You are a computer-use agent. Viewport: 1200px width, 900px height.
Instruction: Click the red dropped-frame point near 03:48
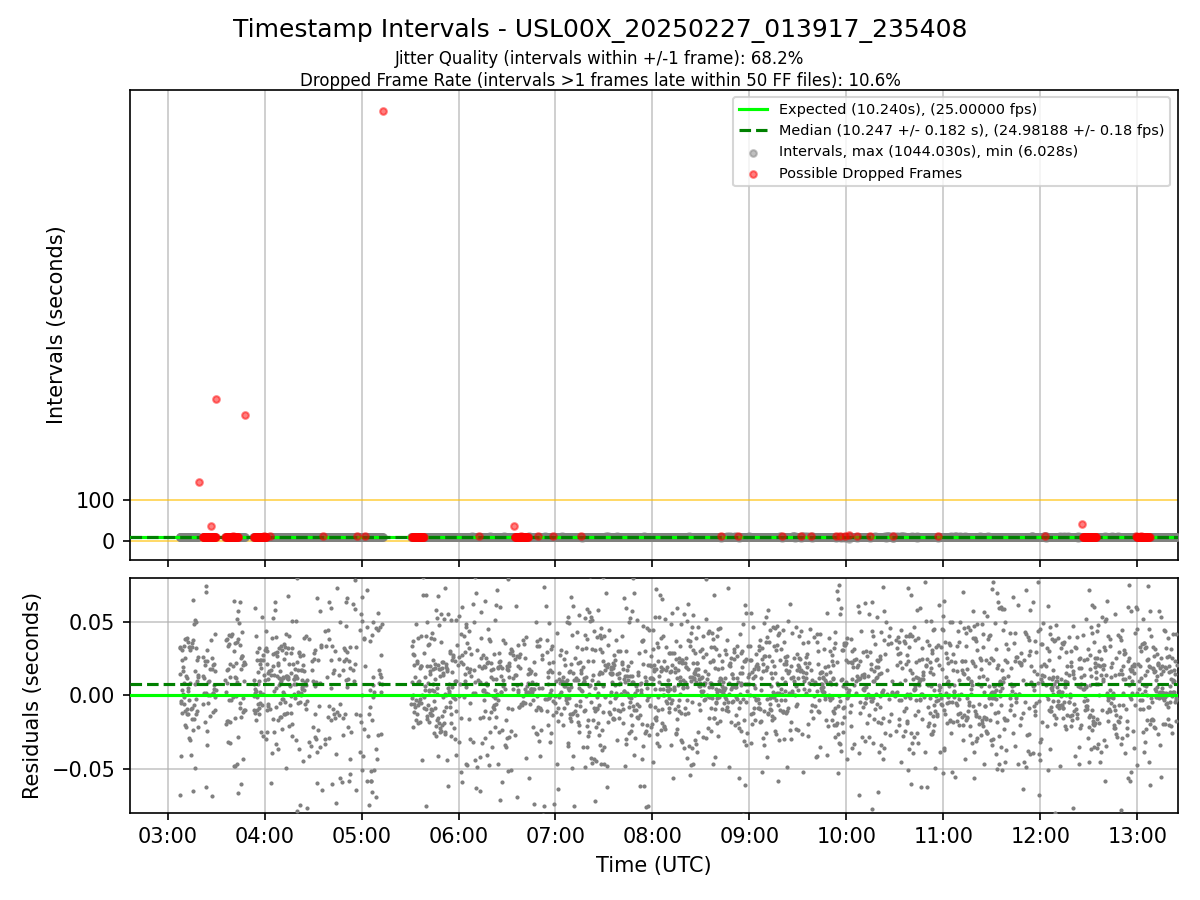point(245,415)
